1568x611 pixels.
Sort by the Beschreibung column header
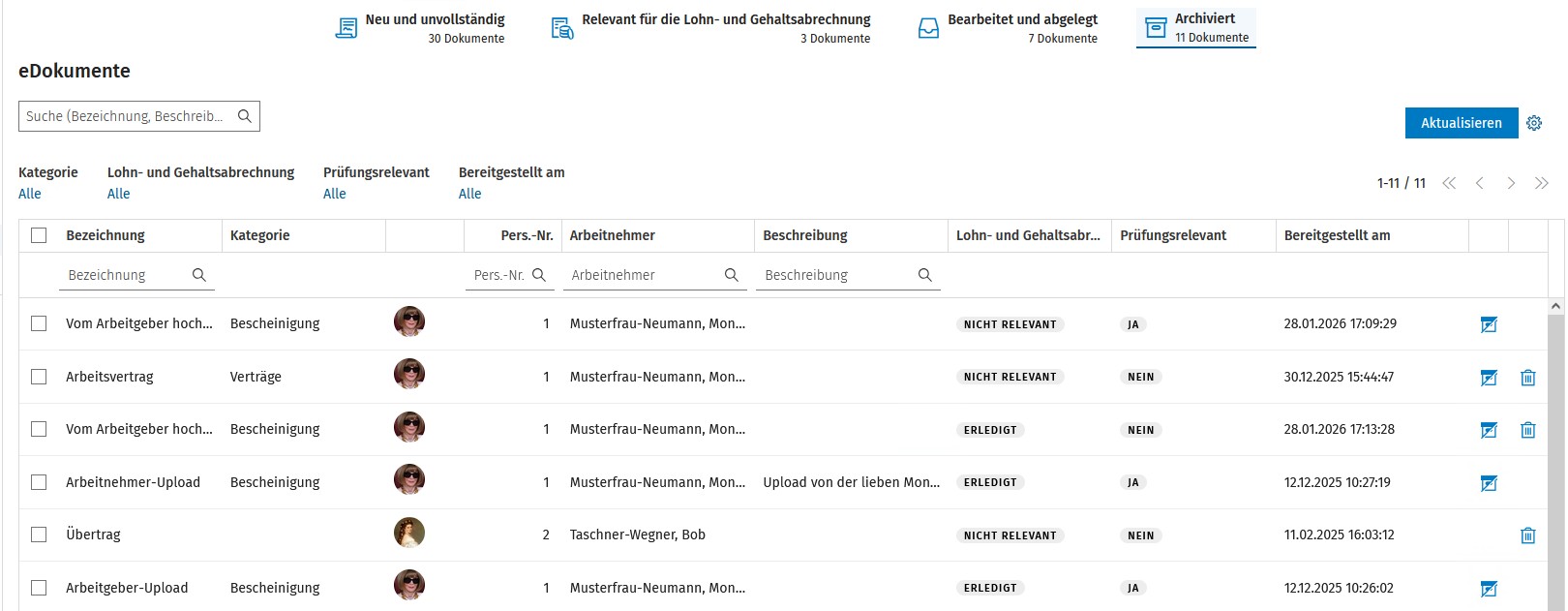805,235
